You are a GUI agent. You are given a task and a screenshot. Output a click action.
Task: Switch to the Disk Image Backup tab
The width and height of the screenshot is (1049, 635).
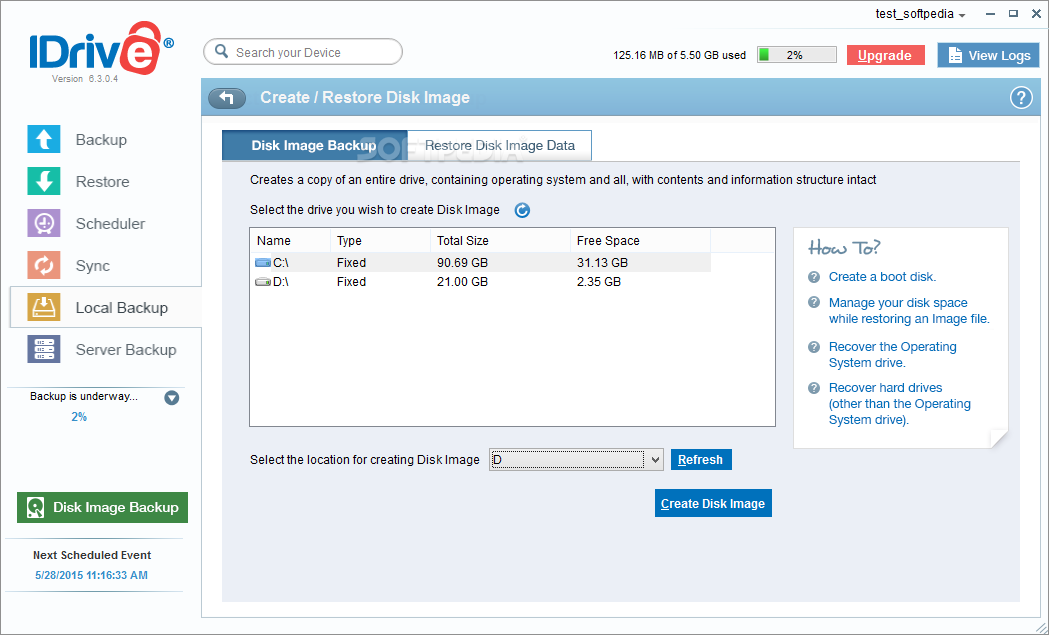314,145
